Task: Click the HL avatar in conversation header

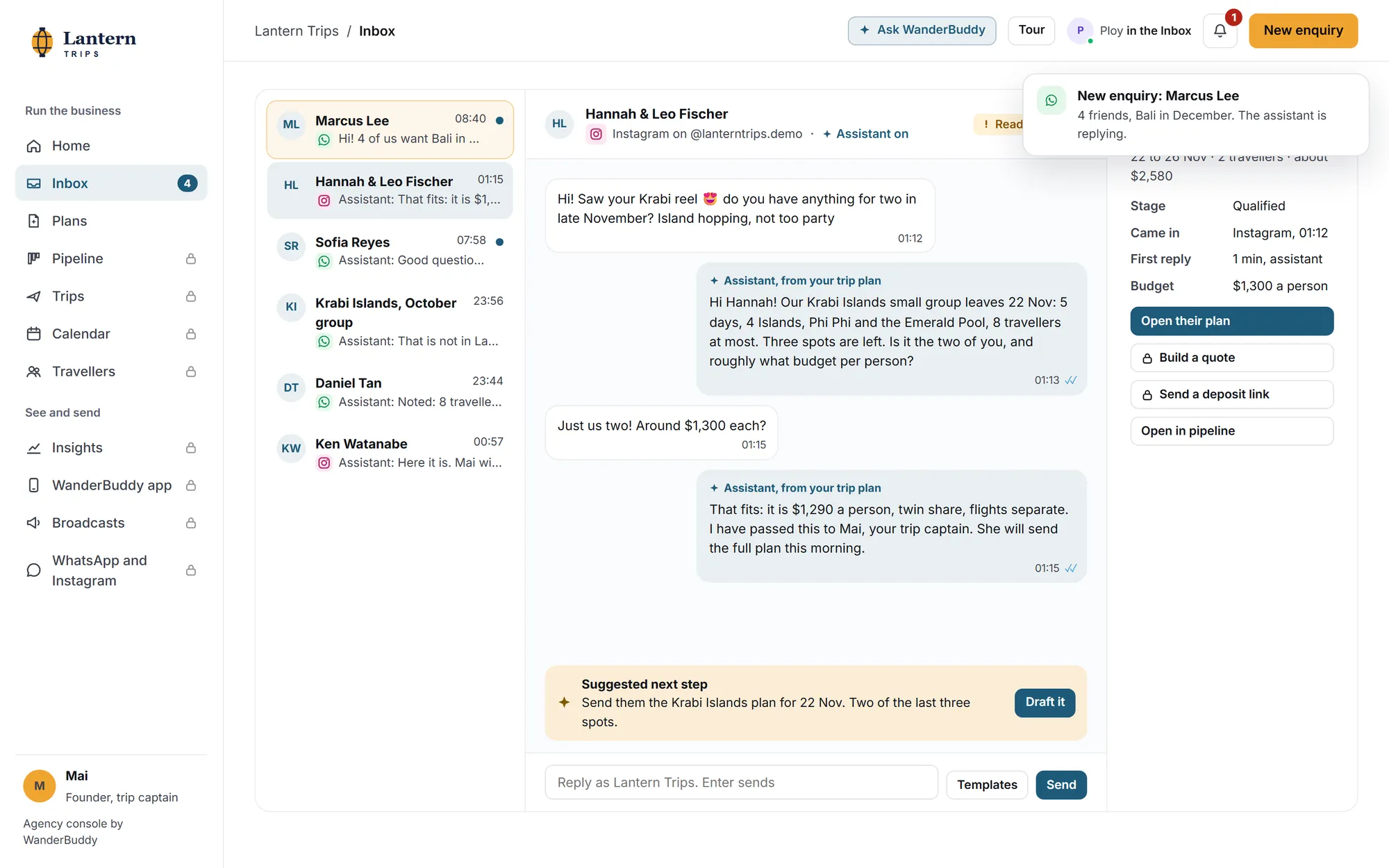Action: coord(559,124)
